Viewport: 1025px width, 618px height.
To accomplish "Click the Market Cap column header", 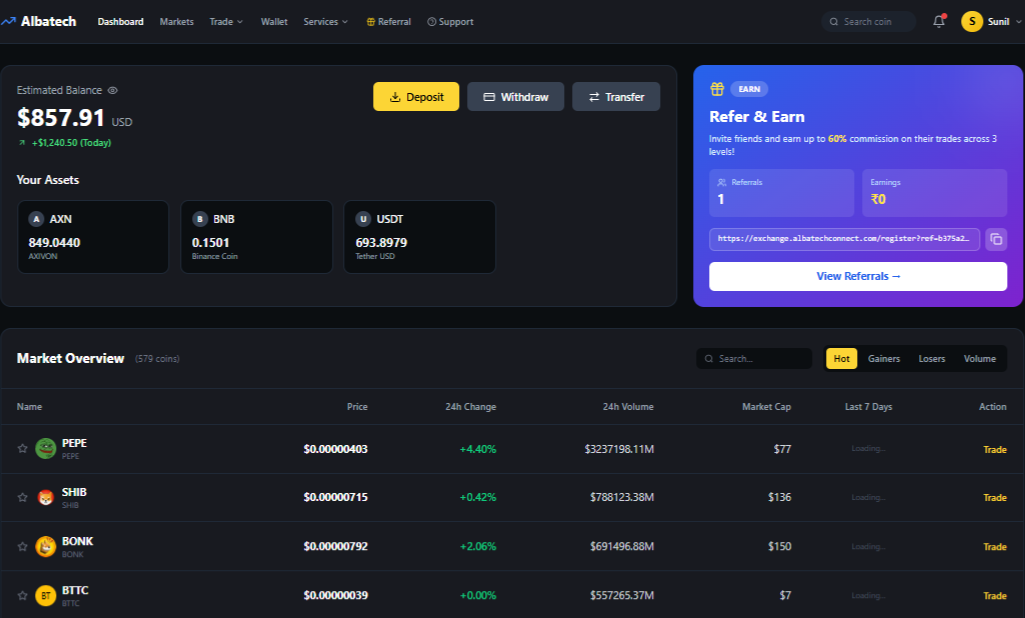I will coord(766,407).
